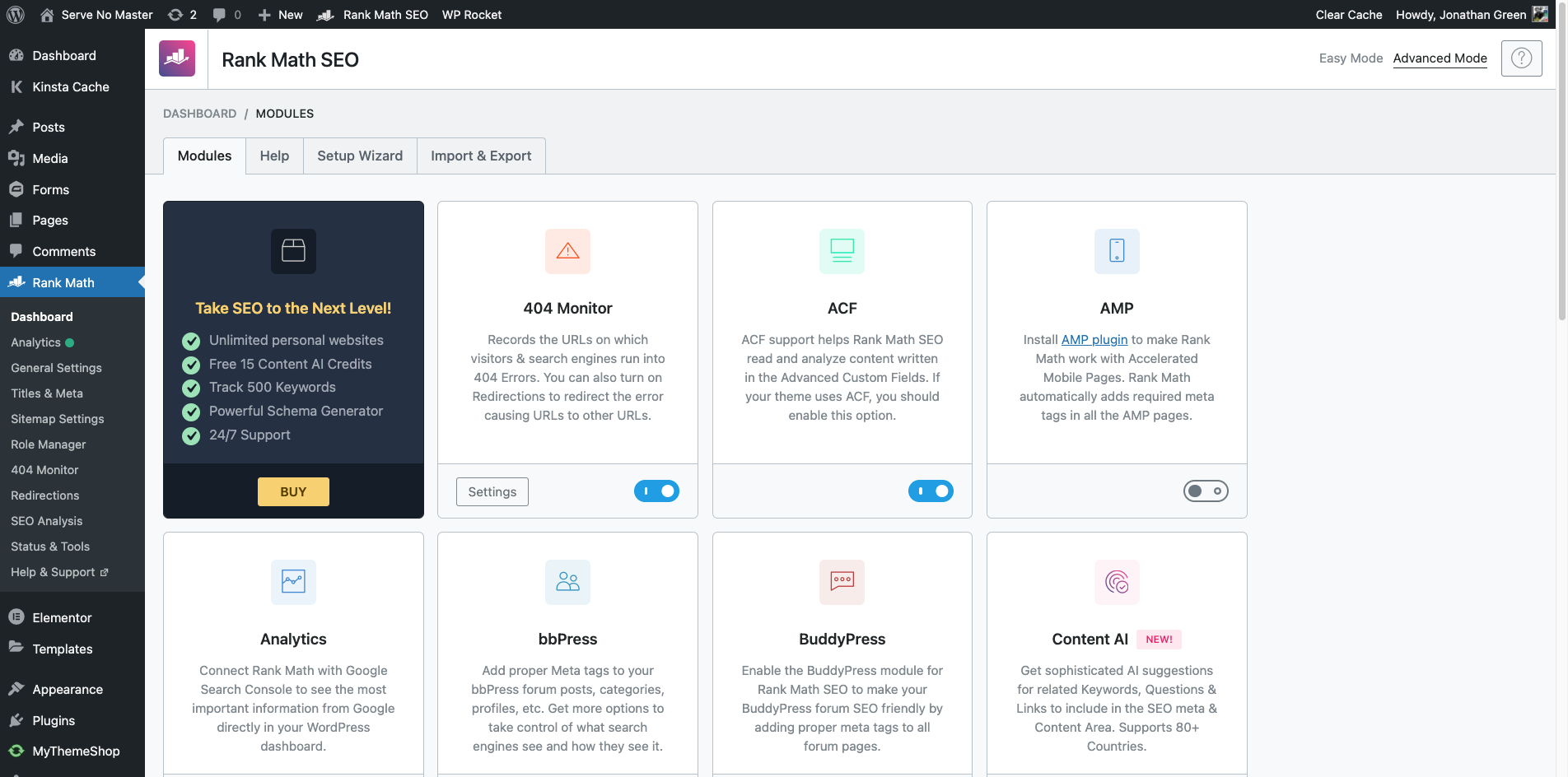Open Pages in the sidebar

[72, 220]
